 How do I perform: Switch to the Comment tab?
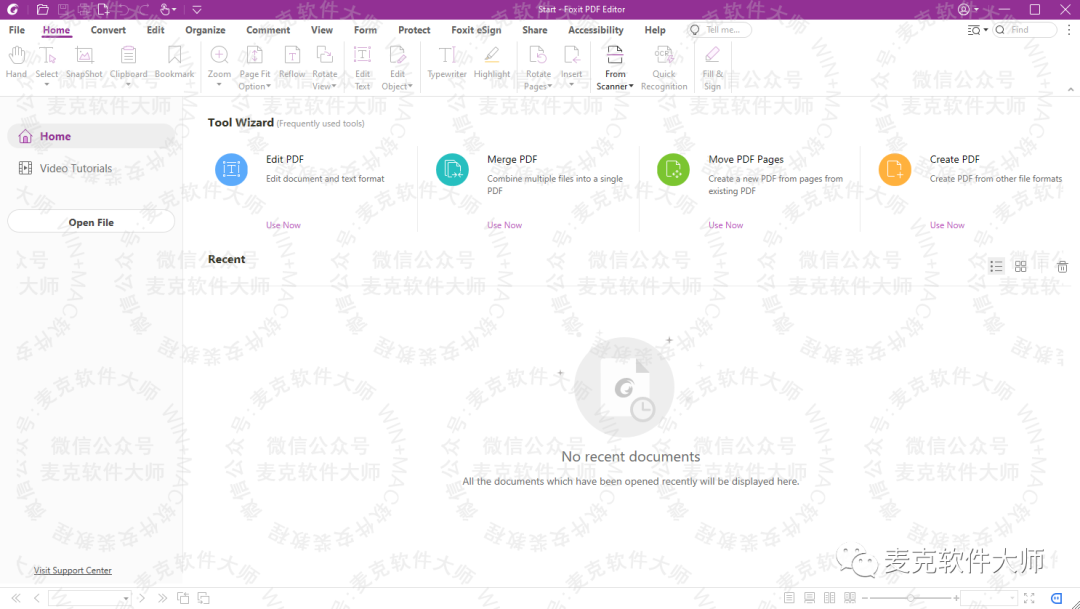point(268,30)
